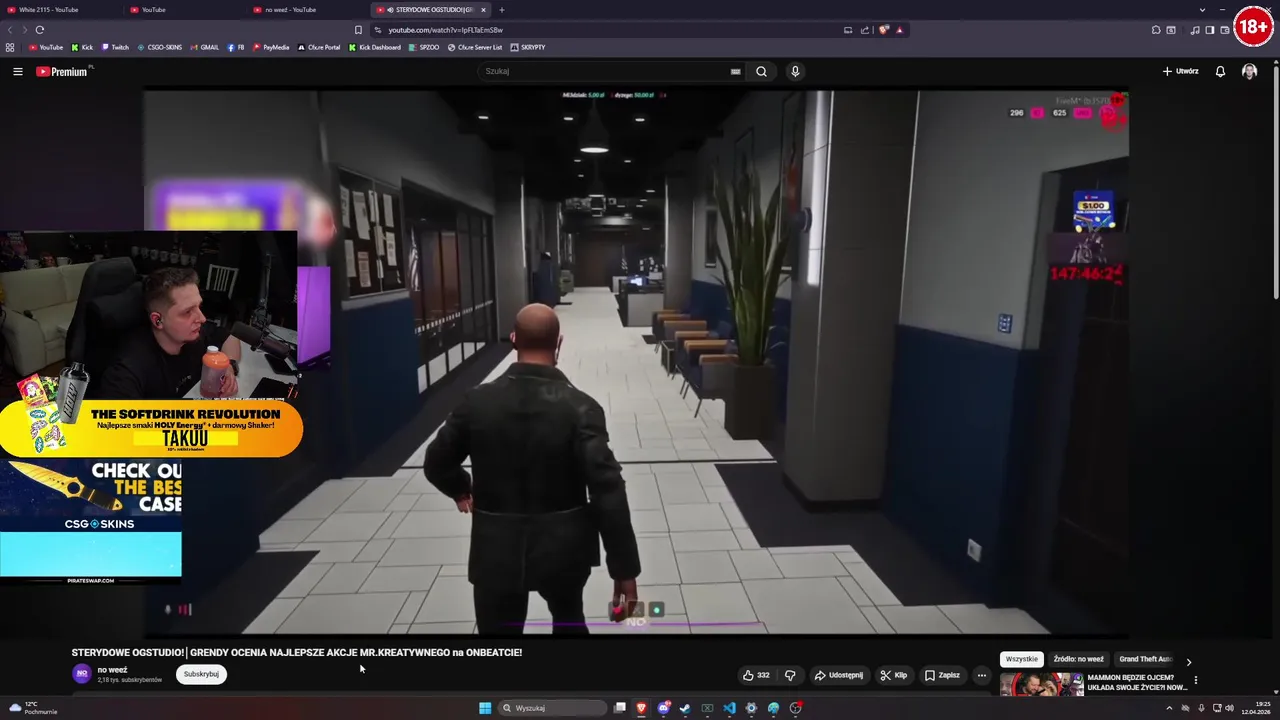Screen dimensions: 1280x720
Task: Open Visual Studio Code from taskbar
Action: click(x=729, y=708)
